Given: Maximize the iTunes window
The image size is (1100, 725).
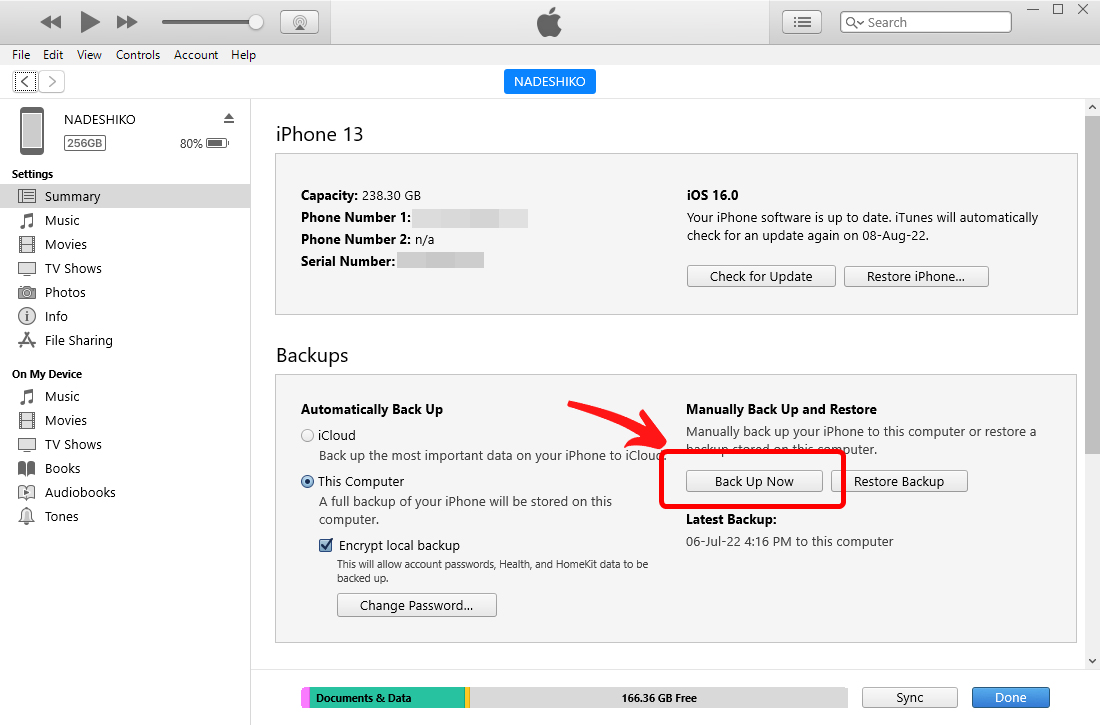Looking at the screenshot, I should click(x=1058, y=9).
